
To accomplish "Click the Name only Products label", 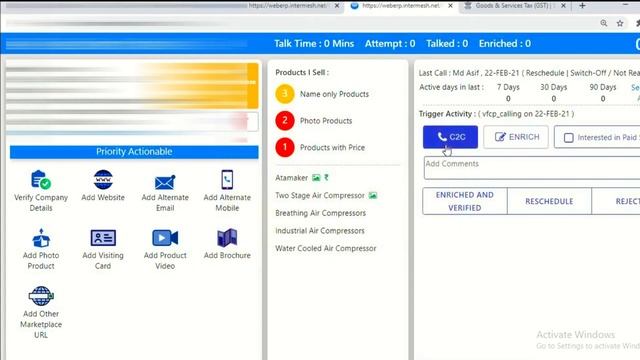I will click(x=334, y=94).
